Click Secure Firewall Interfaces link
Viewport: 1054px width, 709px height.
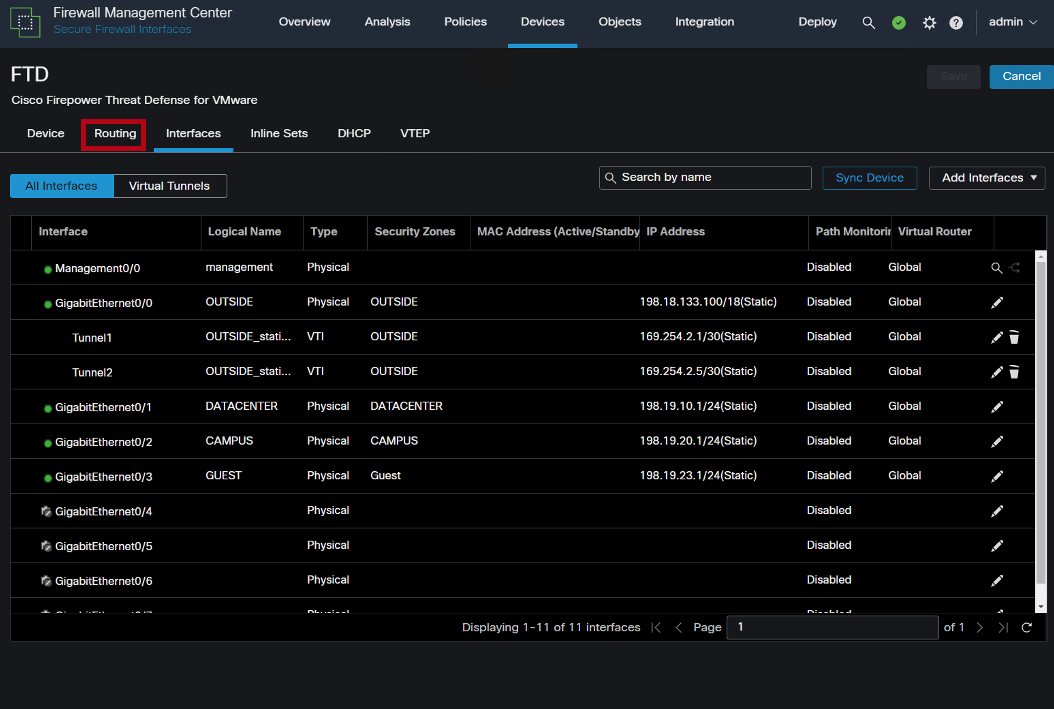point(122,30)
